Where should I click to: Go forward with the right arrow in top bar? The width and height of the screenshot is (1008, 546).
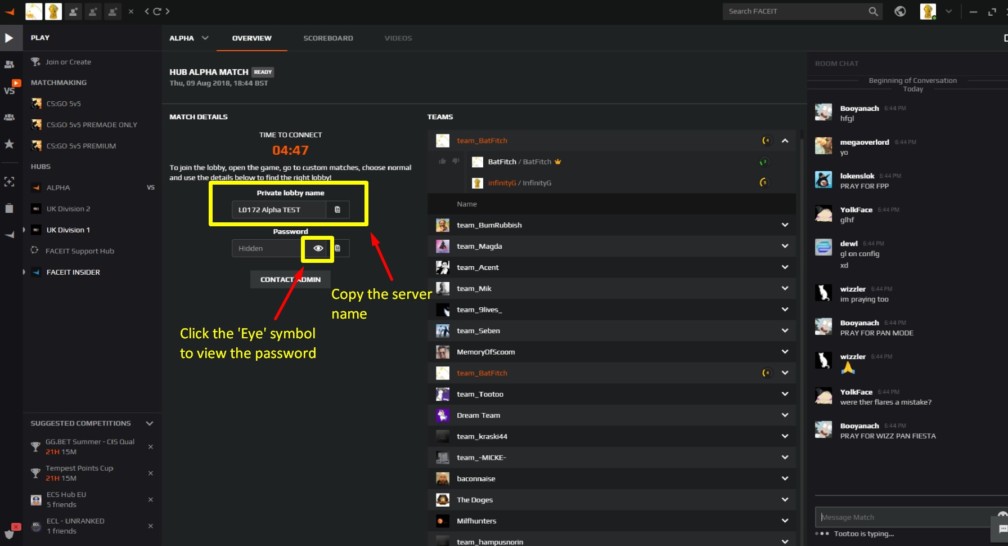tap(167, 11)
